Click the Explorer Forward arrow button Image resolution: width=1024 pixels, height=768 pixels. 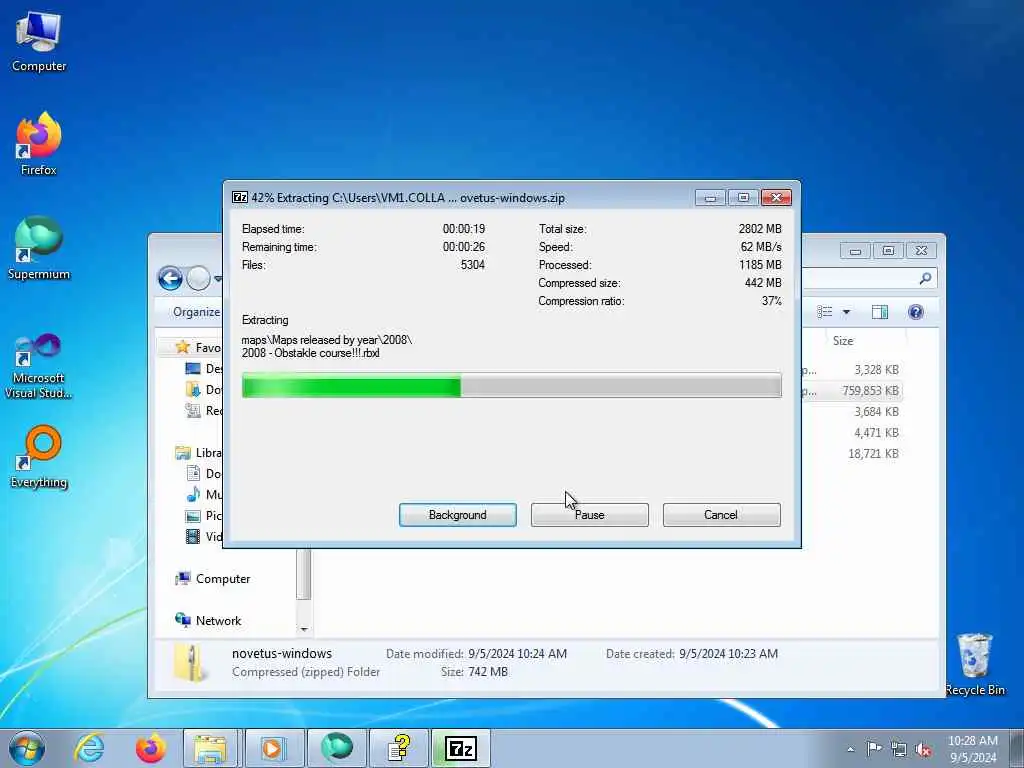click(199, 279)
